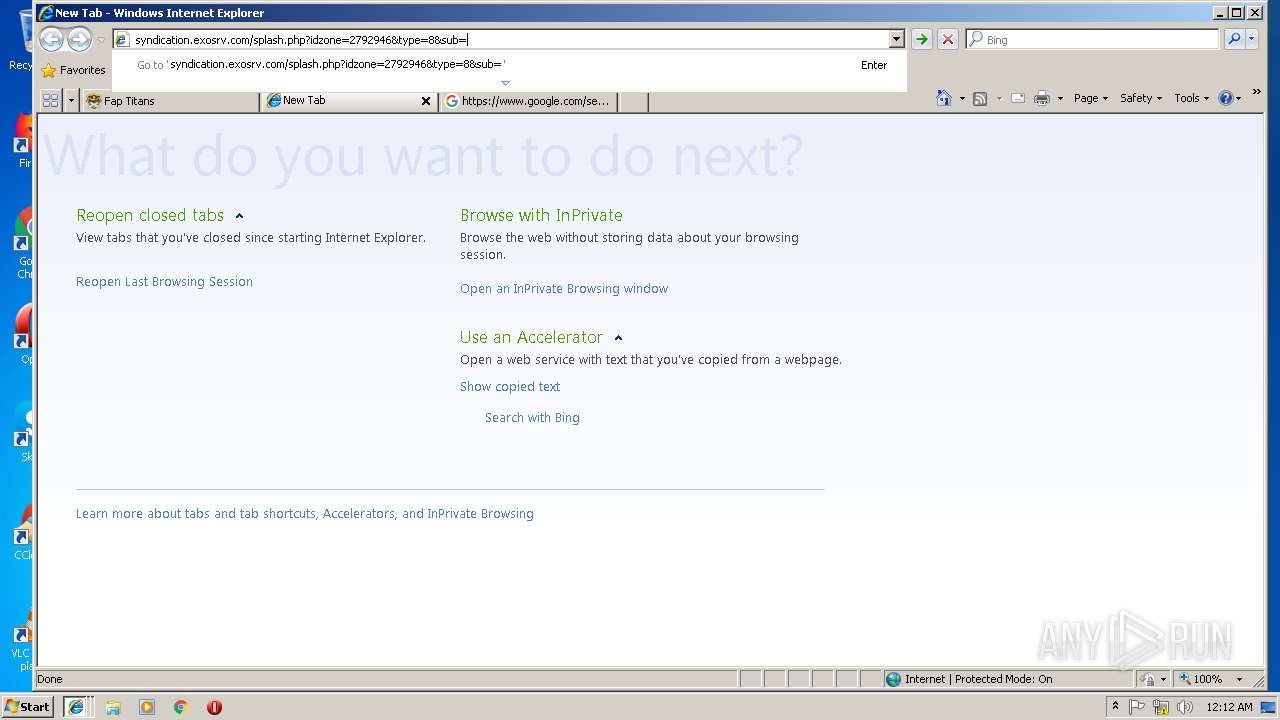Screen dimensions: 1280x720
Task: Expand the address bar history dropdown
Action: point(896,40)
